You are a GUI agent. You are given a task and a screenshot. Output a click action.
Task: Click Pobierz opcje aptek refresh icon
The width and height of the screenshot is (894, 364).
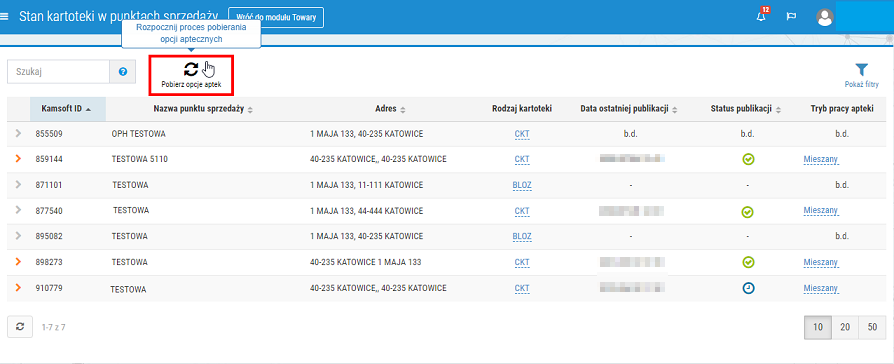click(x=191, y=70)
